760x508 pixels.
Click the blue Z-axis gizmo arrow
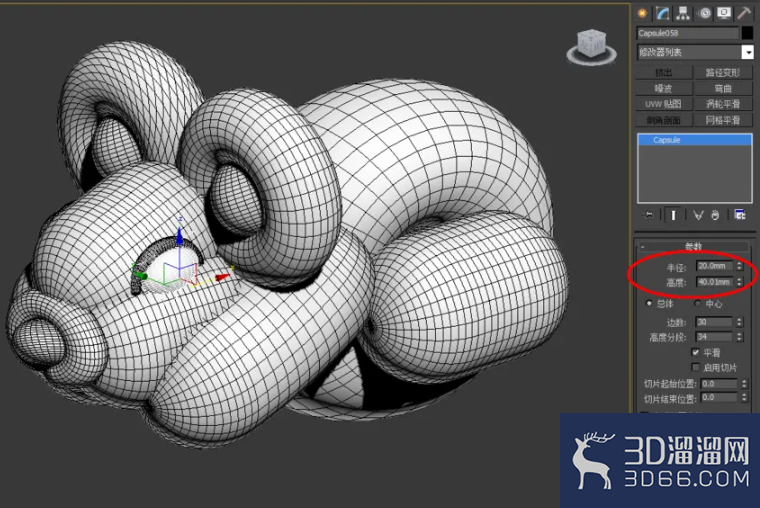(179, 237)
